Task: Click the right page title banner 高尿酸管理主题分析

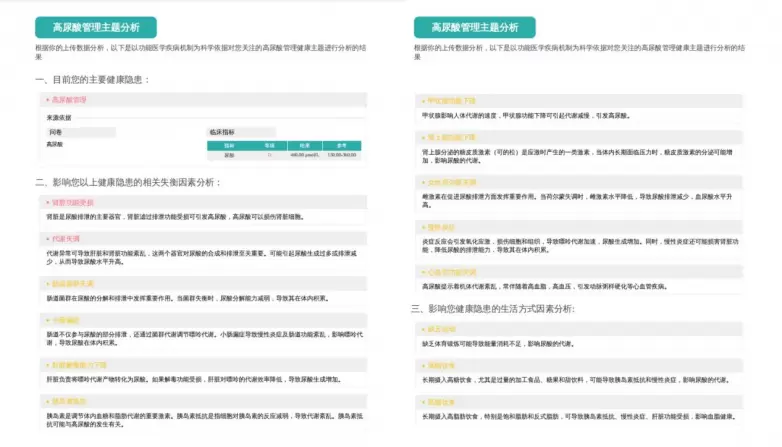Action: [474, 27]
